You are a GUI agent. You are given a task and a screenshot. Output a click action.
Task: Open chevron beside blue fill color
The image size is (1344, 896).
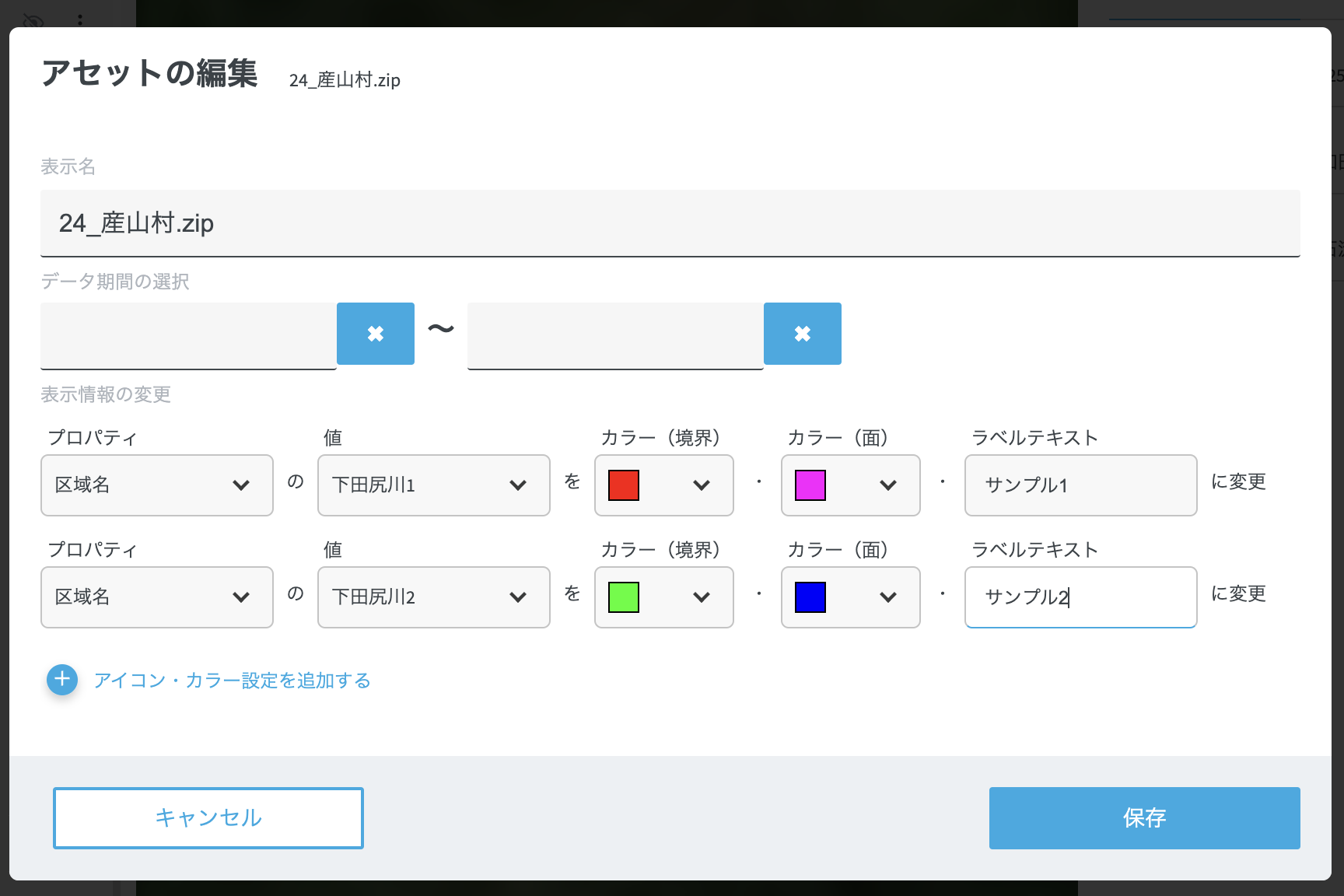pos(888,597)
